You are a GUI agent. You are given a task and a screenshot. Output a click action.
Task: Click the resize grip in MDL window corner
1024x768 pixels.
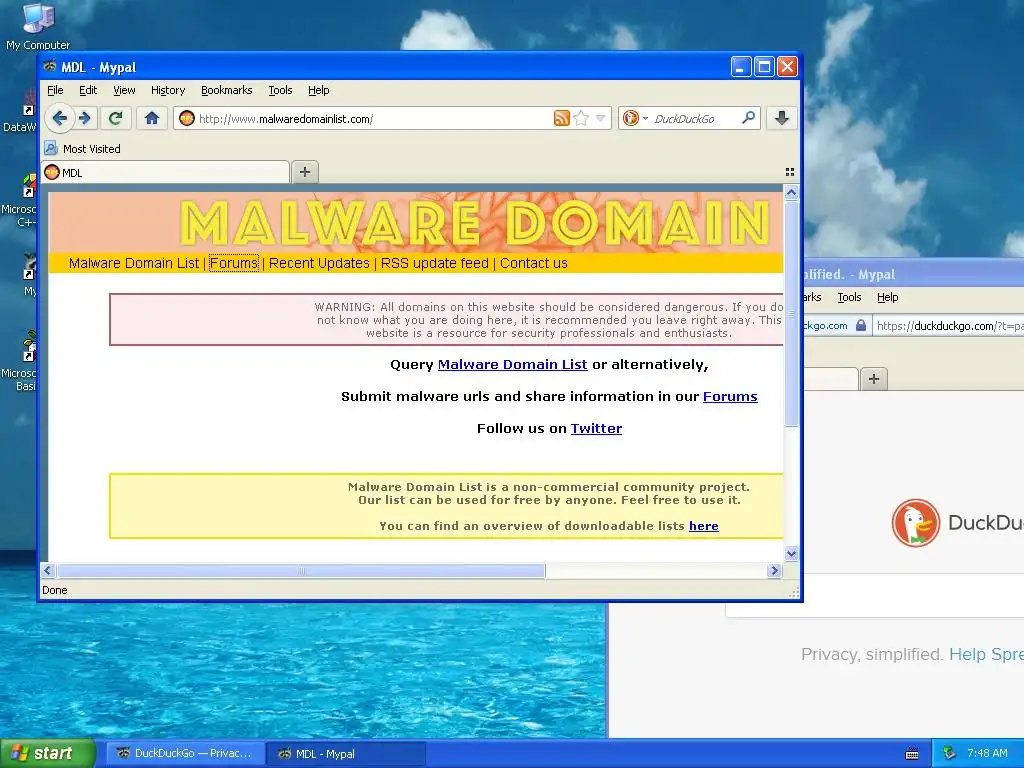point(793,592)
